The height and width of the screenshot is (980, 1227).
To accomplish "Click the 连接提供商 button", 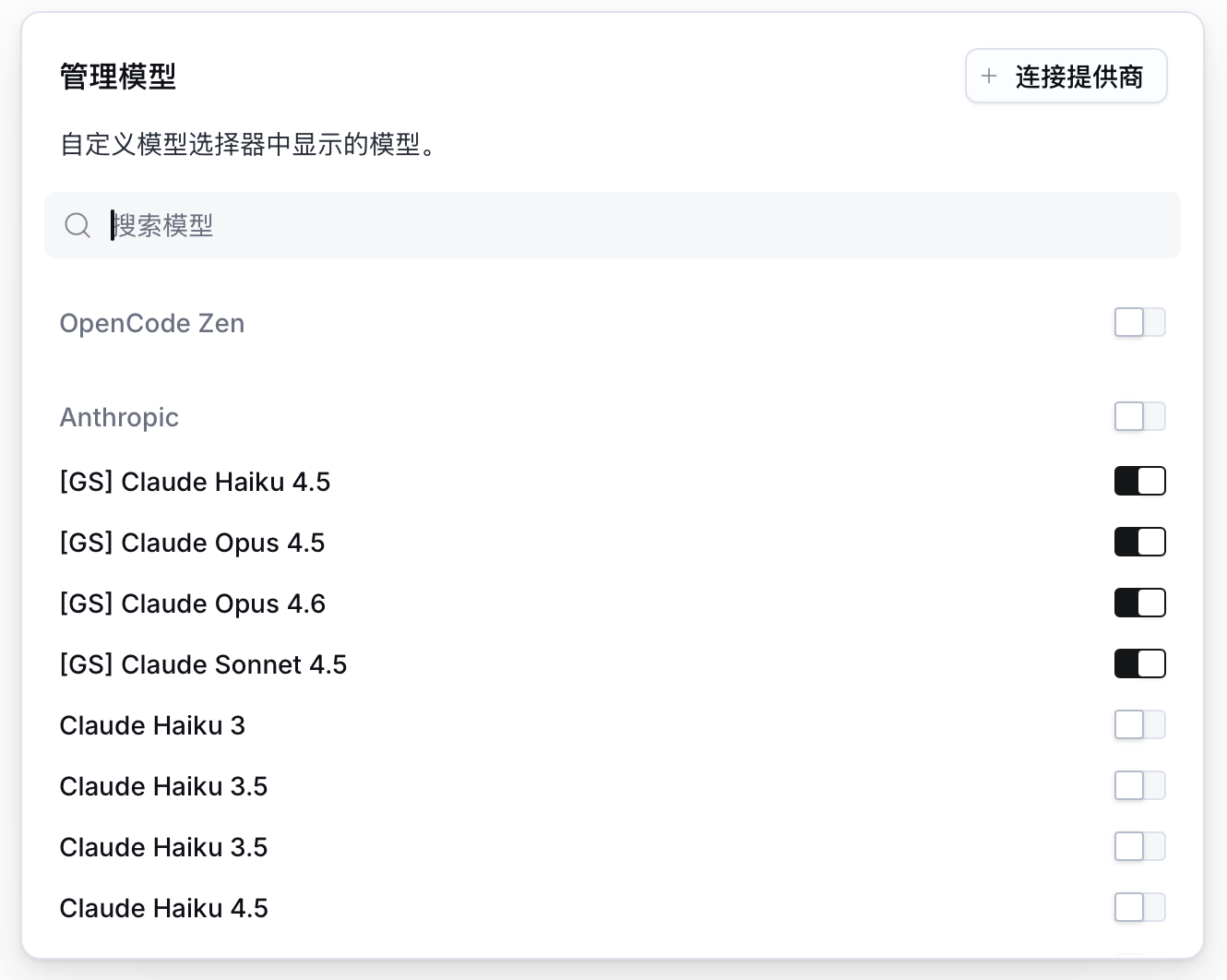I will 1066,76.
